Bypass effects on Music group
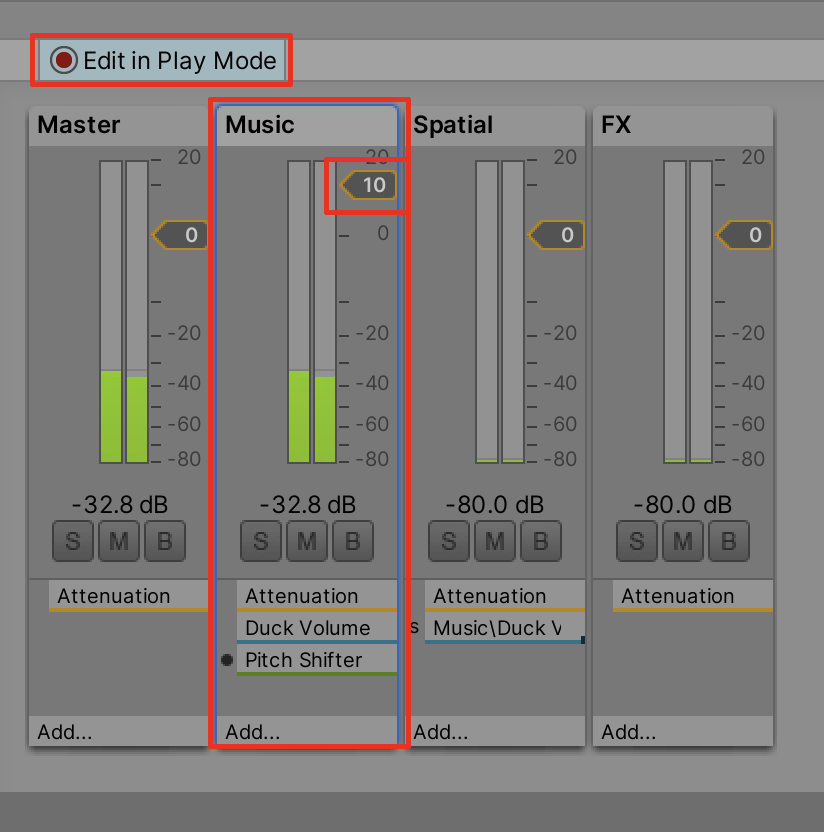This screenshot has width=824, height=832. [353, 541]
